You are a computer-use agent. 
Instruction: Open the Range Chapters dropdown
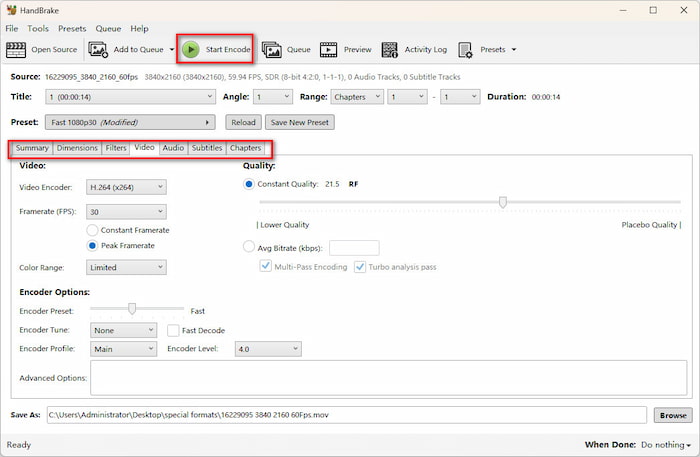pyautogui.click(x=357, y=97)
